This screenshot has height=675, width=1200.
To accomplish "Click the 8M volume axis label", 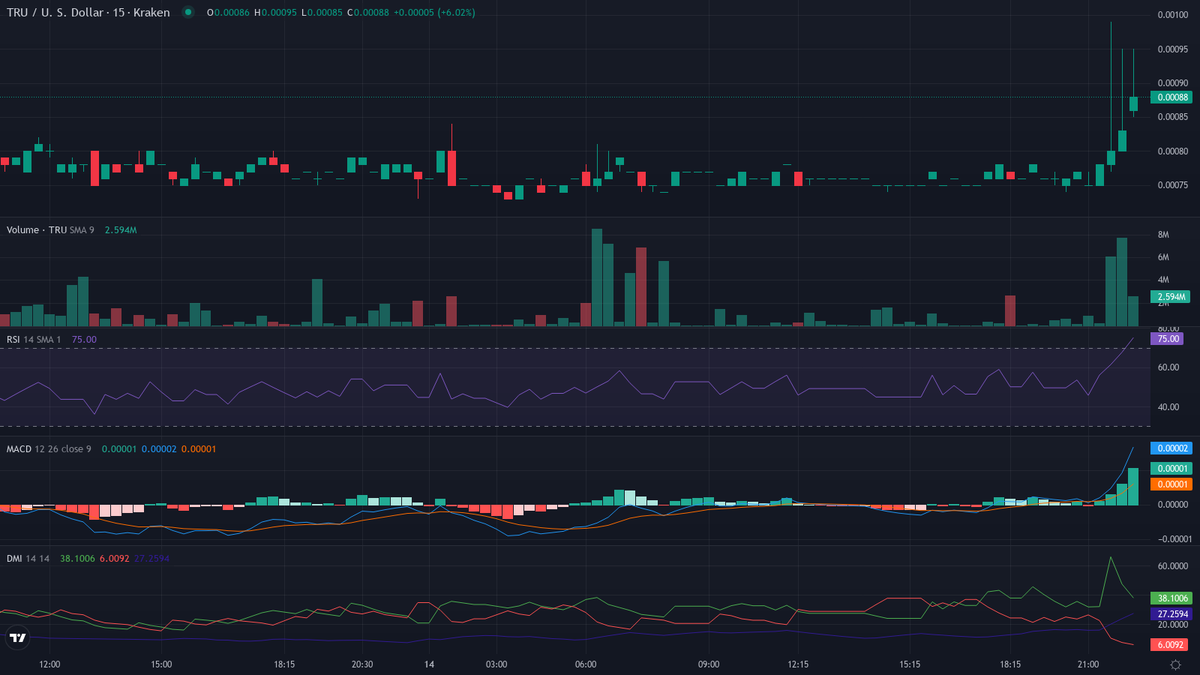I will [1164, 235].
